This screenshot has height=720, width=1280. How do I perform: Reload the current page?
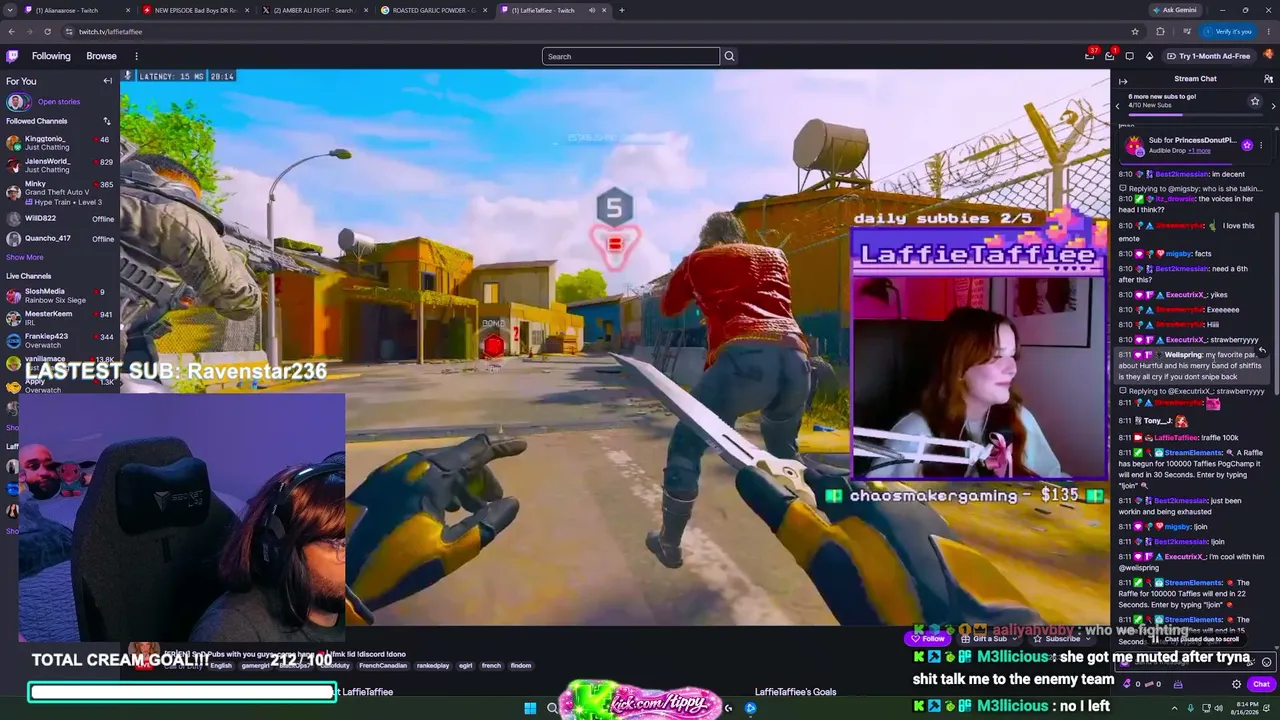47,31
